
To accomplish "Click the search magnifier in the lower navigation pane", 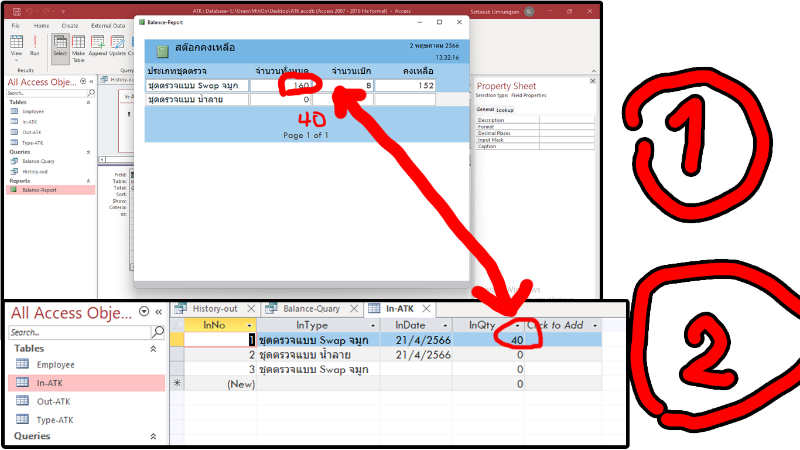I will [157, 333].
